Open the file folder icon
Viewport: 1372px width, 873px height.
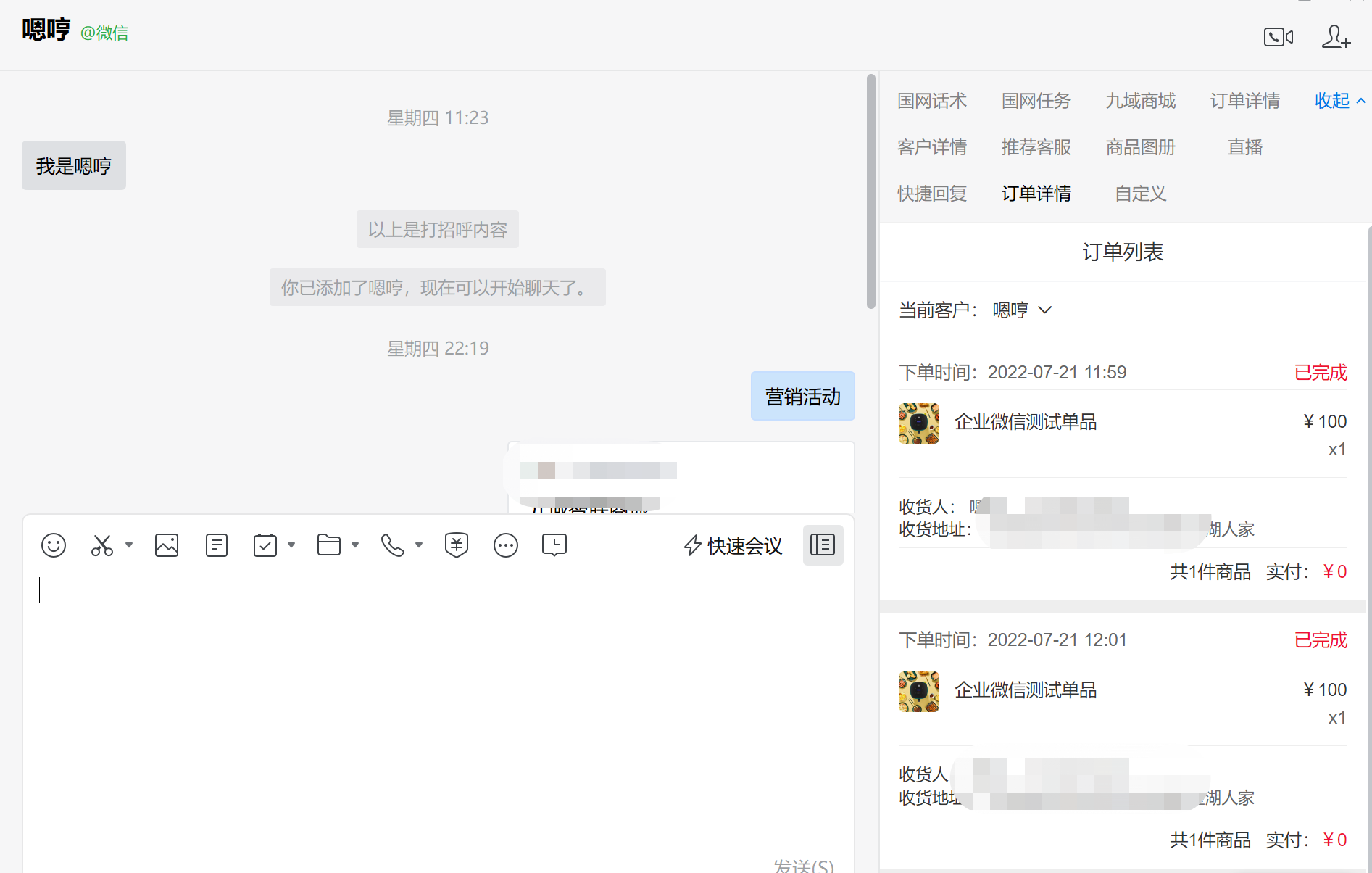point(329,545)
